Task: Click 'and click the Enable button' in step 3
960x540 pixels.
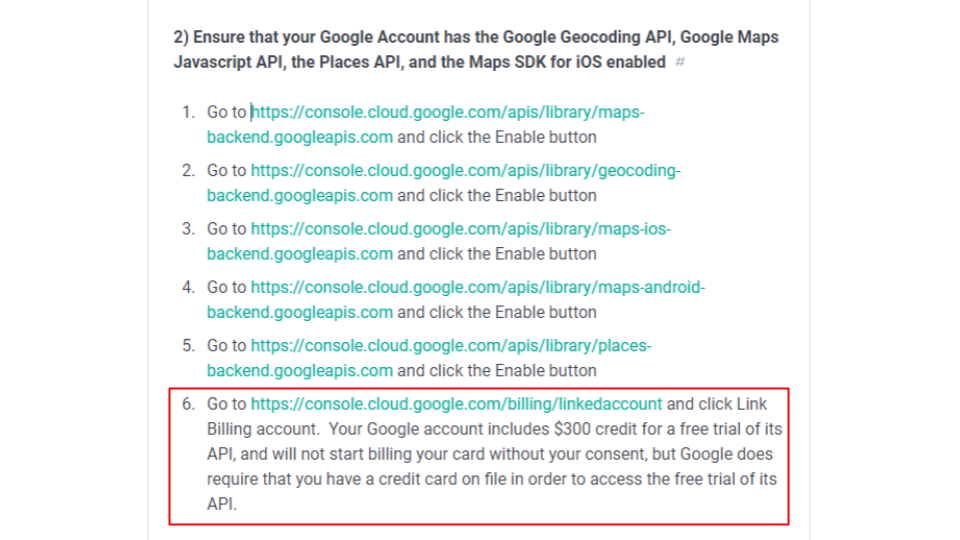Action: pyautogui.click(x=497, y=253)
